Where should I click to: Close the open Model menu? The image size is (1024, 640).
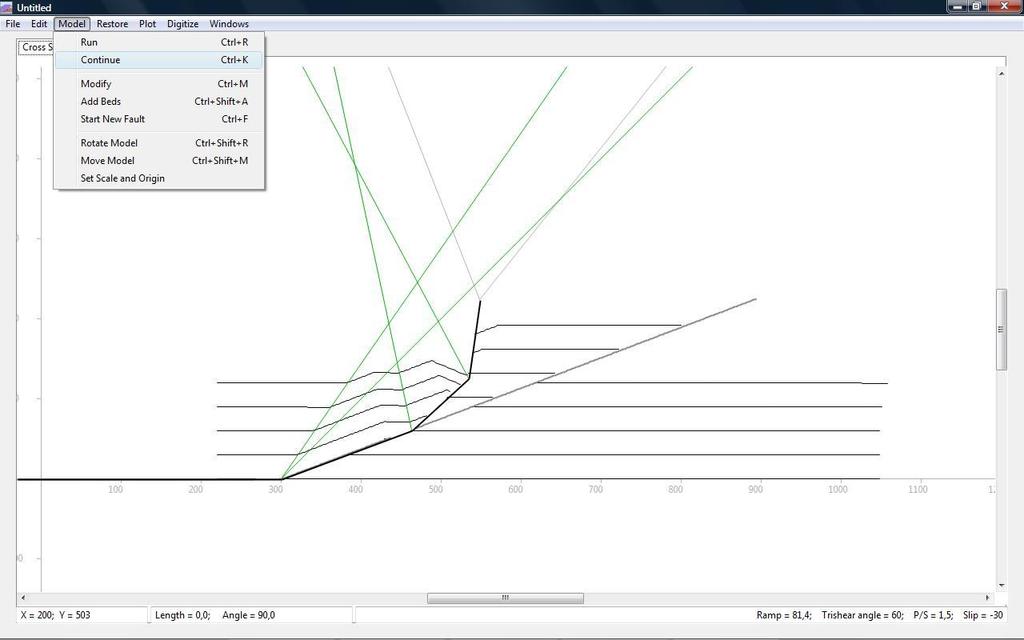(x=72, y=24)
